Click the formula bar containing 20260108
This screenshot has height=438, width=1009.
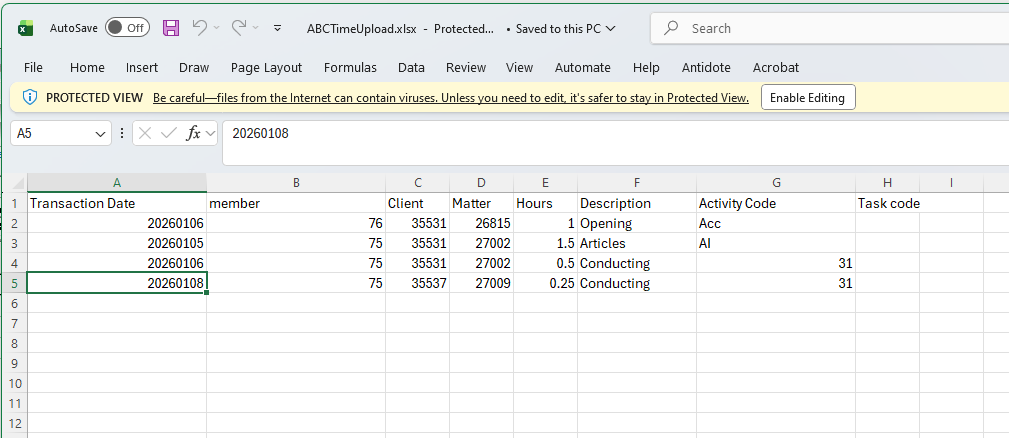(x=615, y=143)
